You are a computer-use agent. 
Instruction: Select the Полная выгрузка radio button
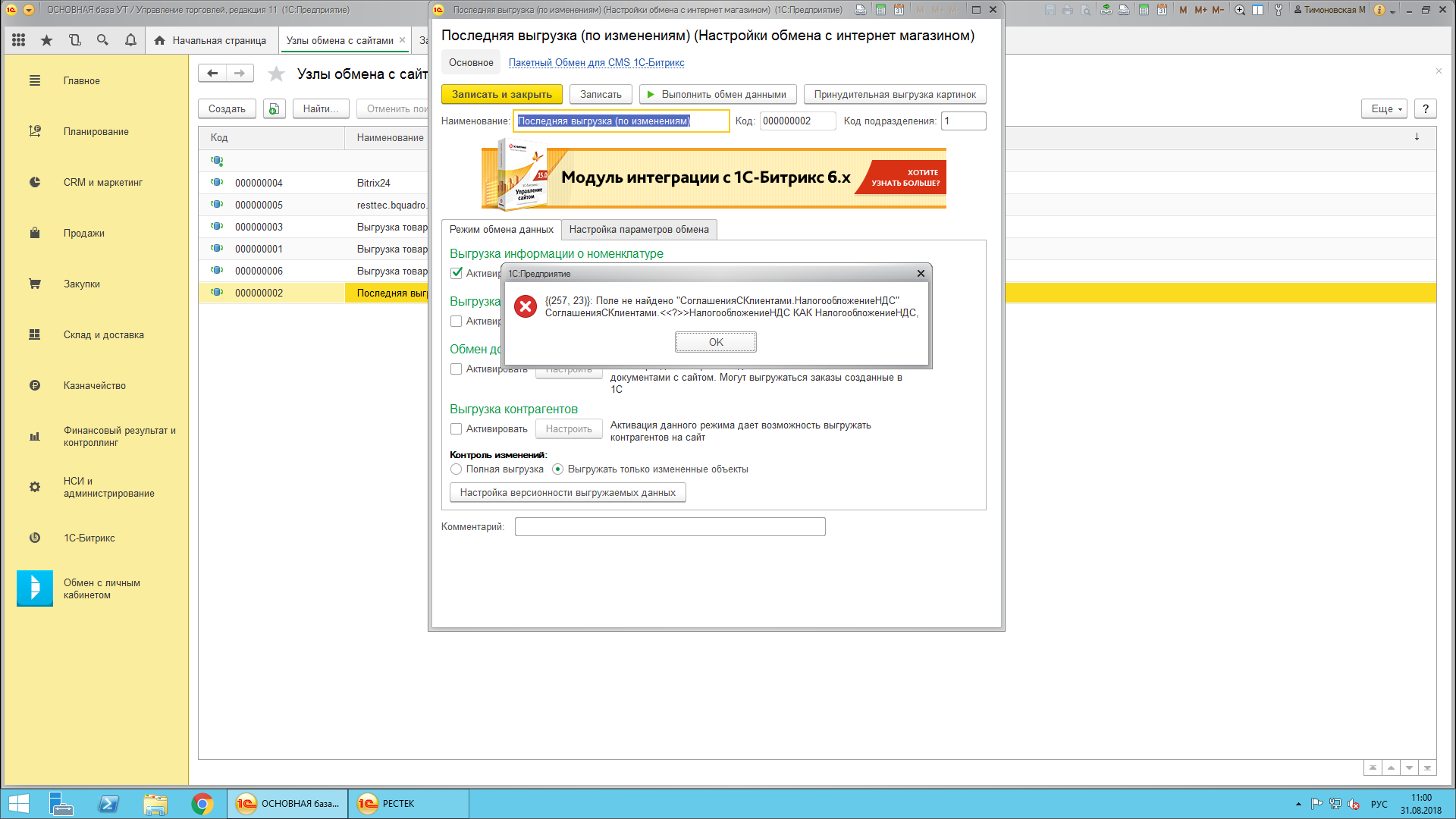click(x=456, y=469)
